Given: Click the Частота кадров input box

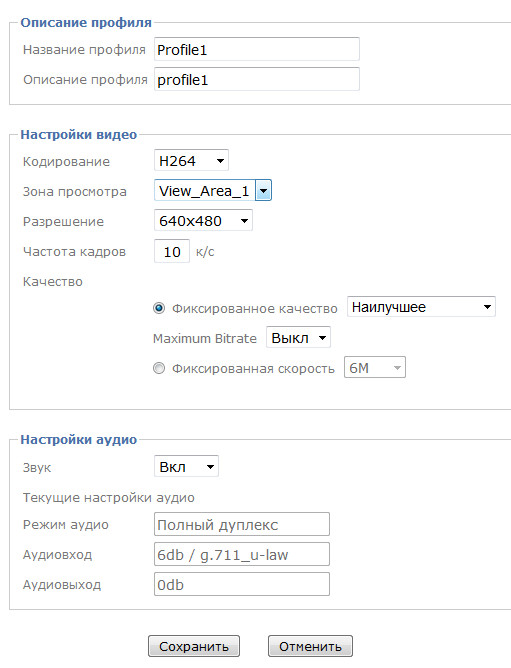Looking at the screenshot, I should [172, 251].
